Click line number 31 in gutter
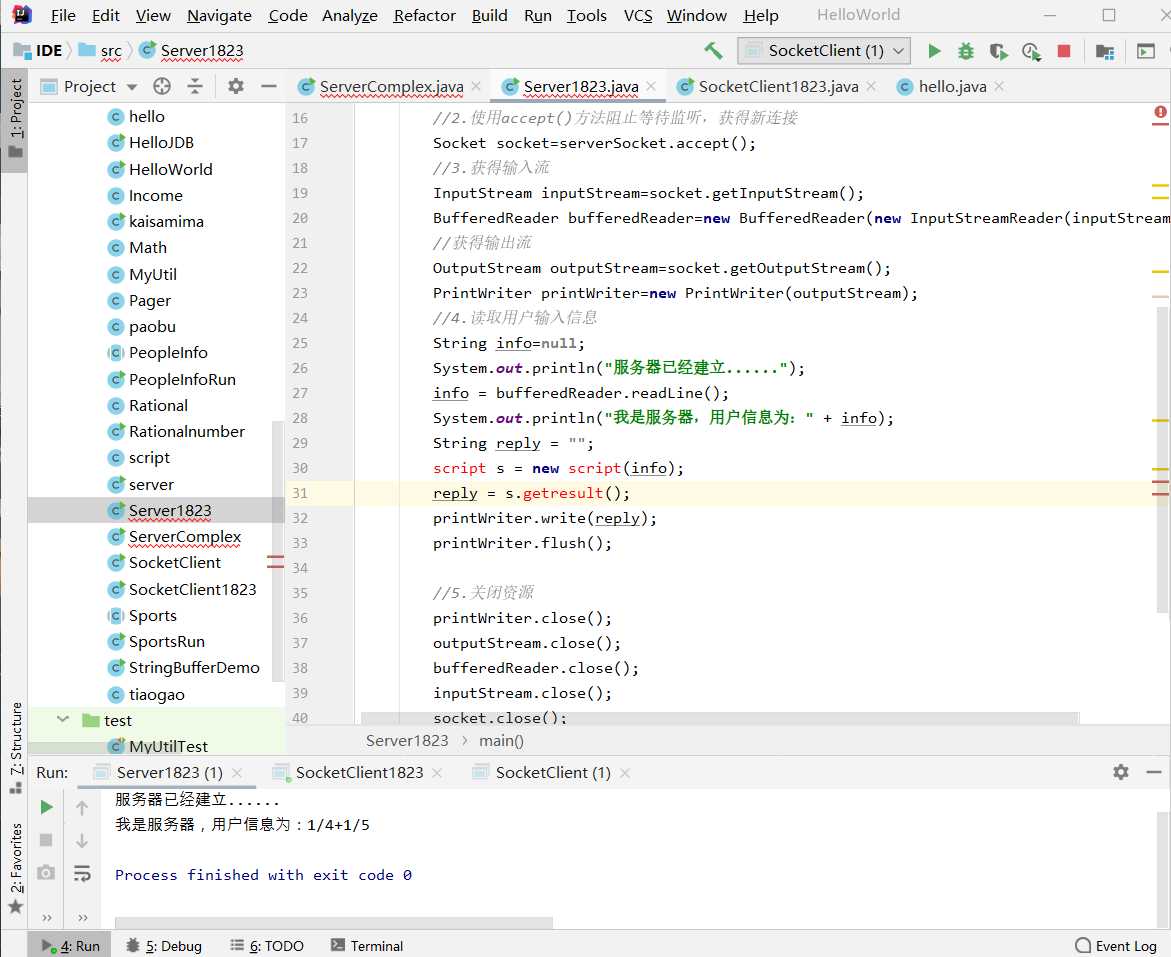 click(x=299, y=493)
